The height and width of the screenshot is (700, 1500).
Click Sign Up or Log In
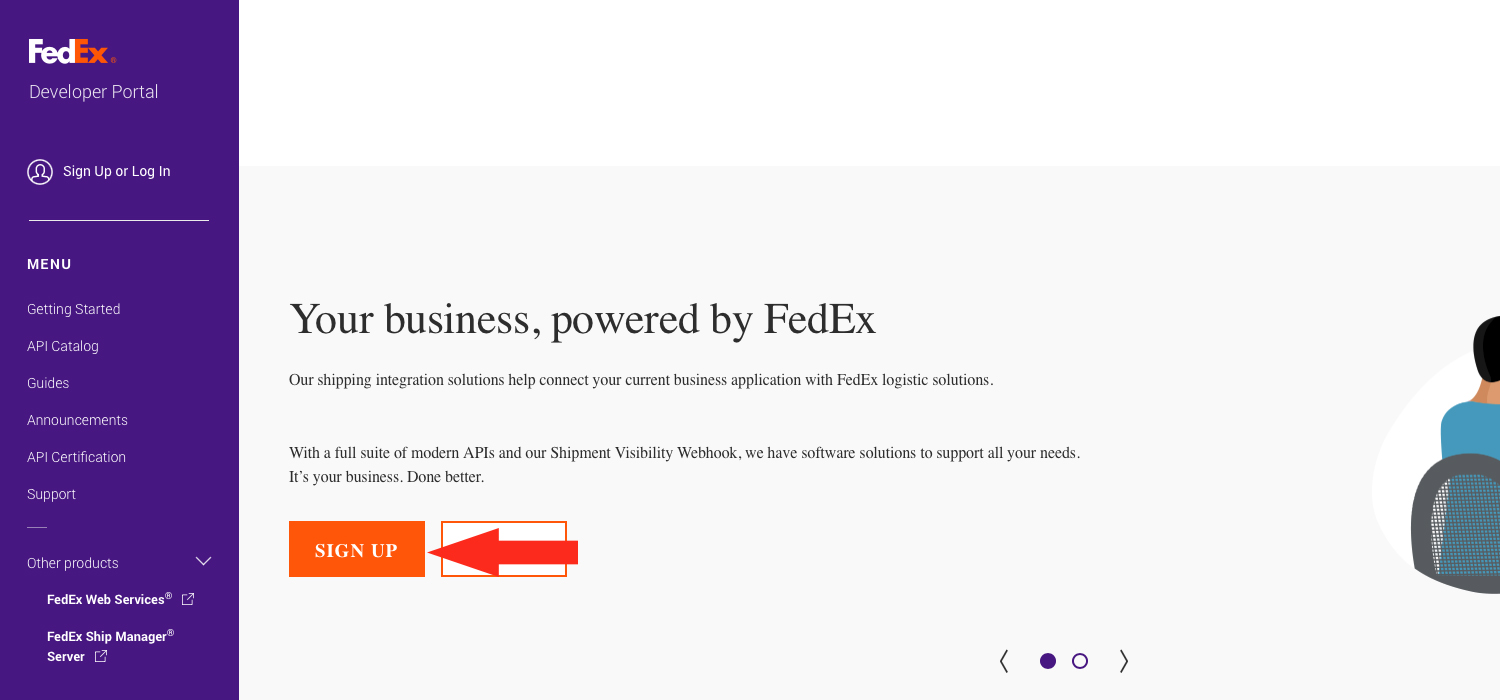click(x=116, y=171)
